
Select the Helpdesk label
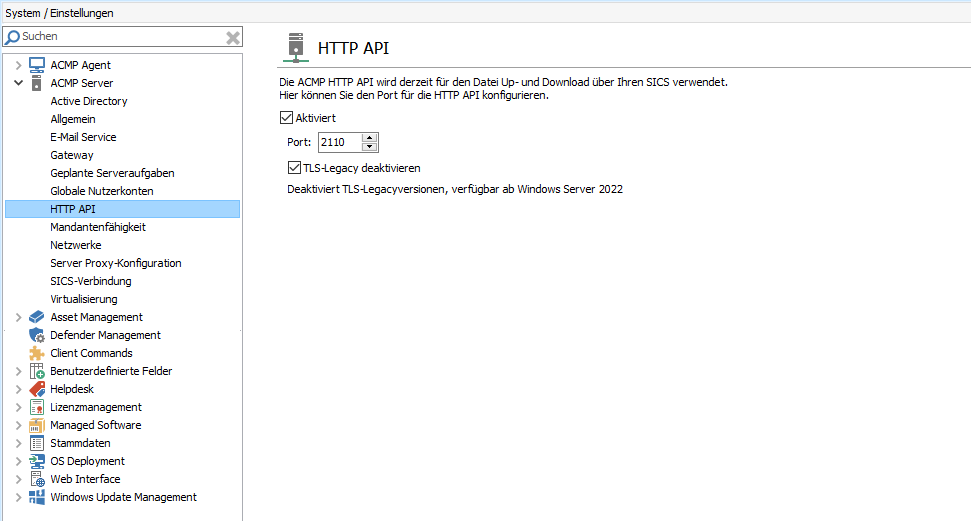click(72, 389)
